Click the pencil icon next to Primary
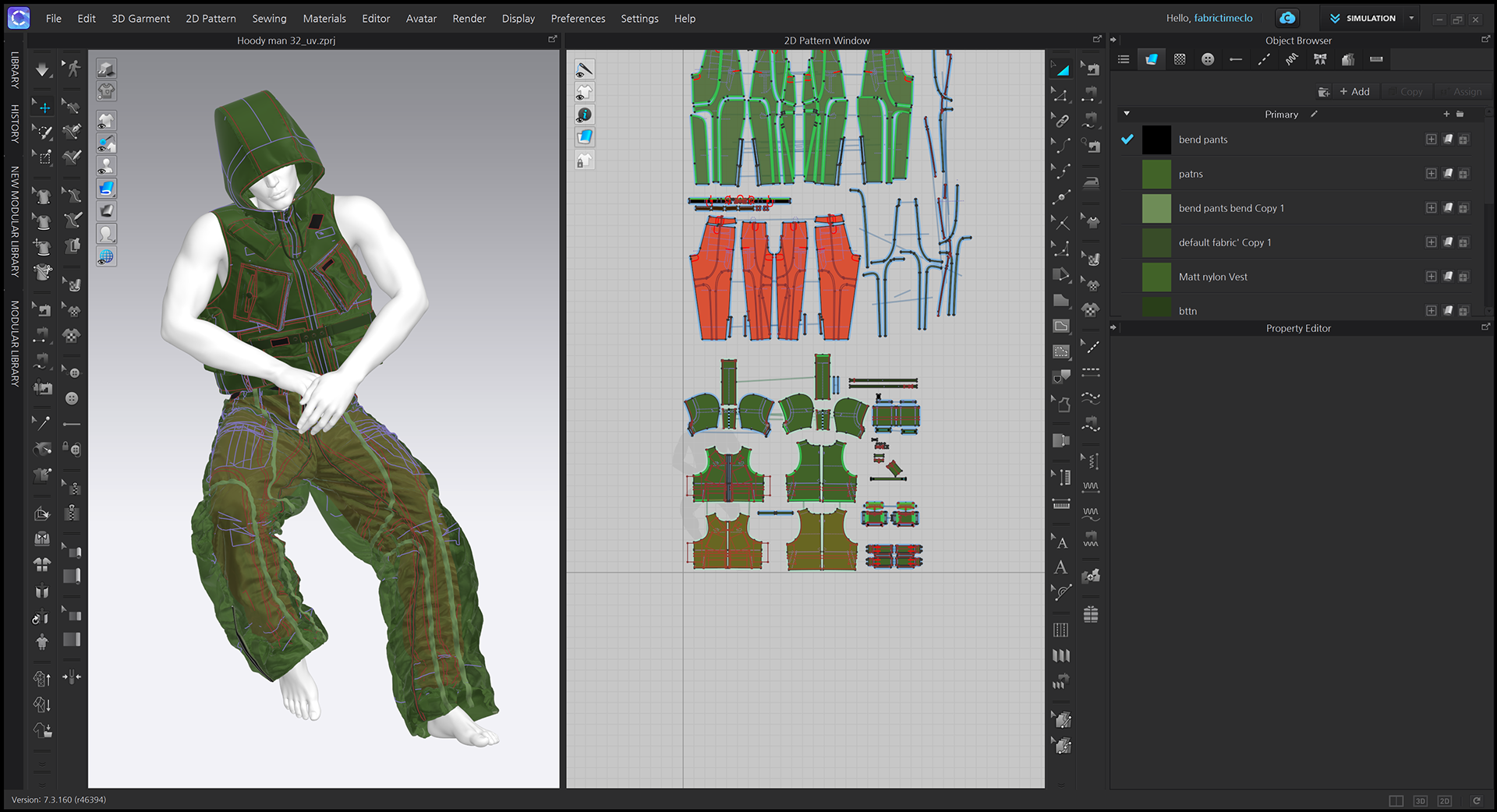 [1314, 115]
